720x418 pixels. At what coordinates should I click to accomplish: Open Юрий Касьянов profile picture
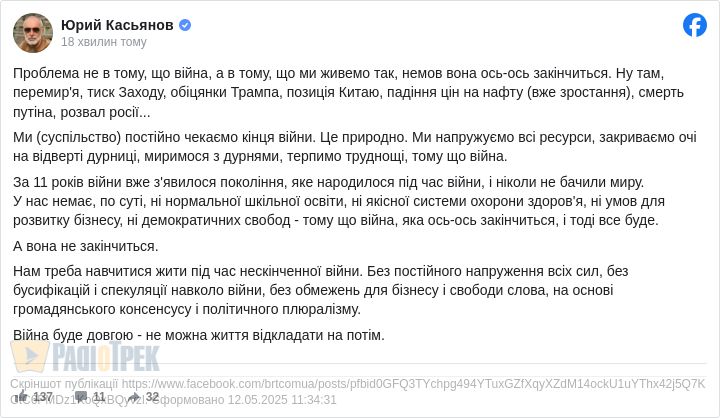pos(32,33)
